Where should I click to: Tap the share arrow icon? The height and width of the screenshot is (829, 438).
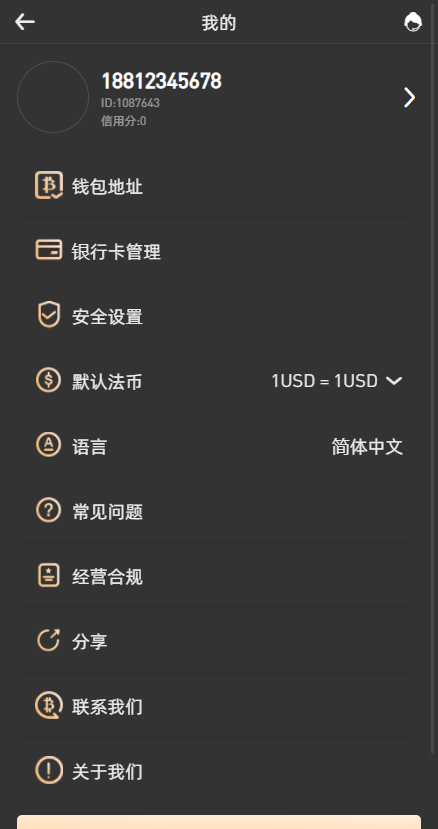coord(49,640)
